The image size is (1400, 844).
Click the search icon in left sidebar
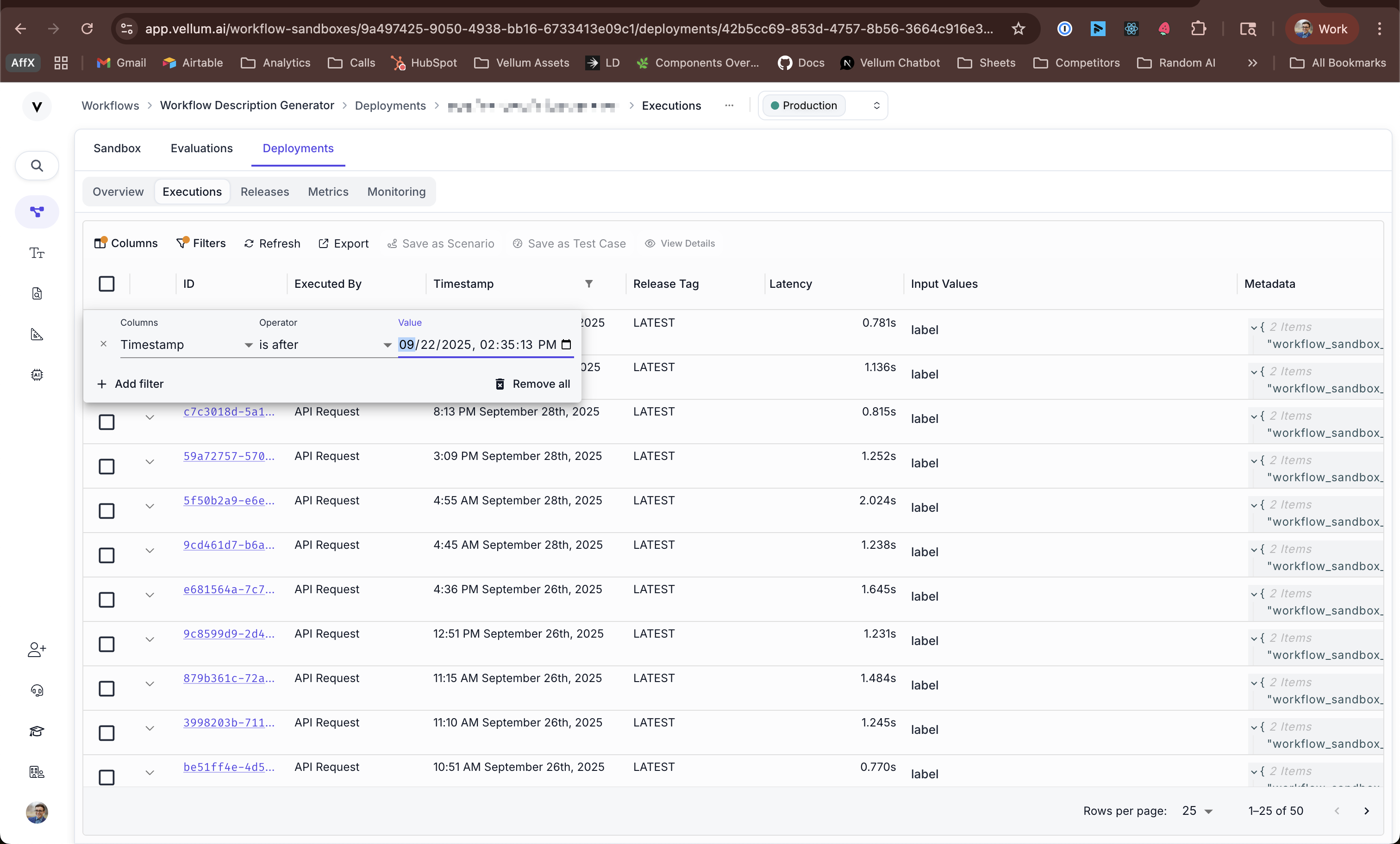37,165
